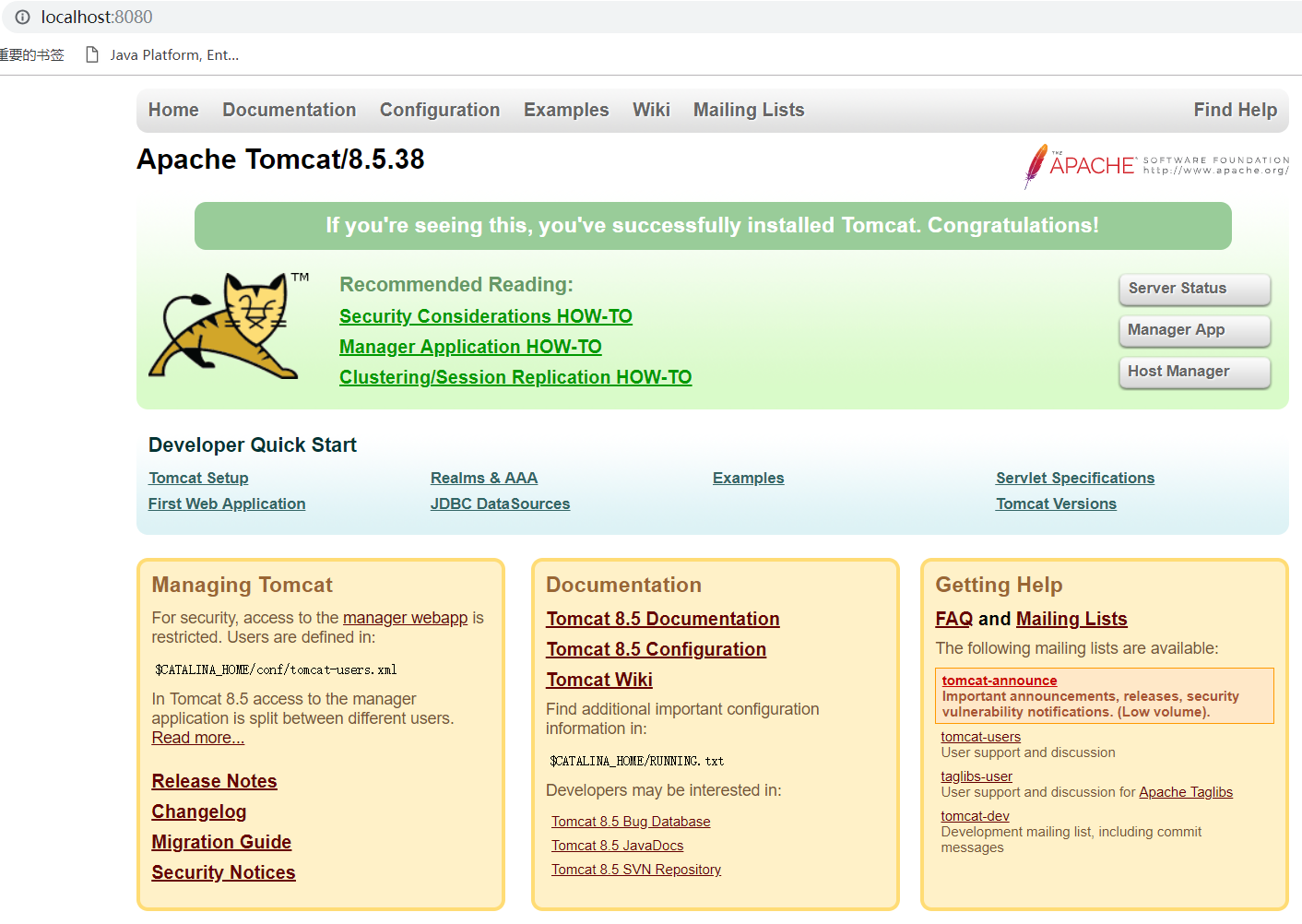1302x924 pixels.
Task: Open the Changelog link
Action: point(199,811)
